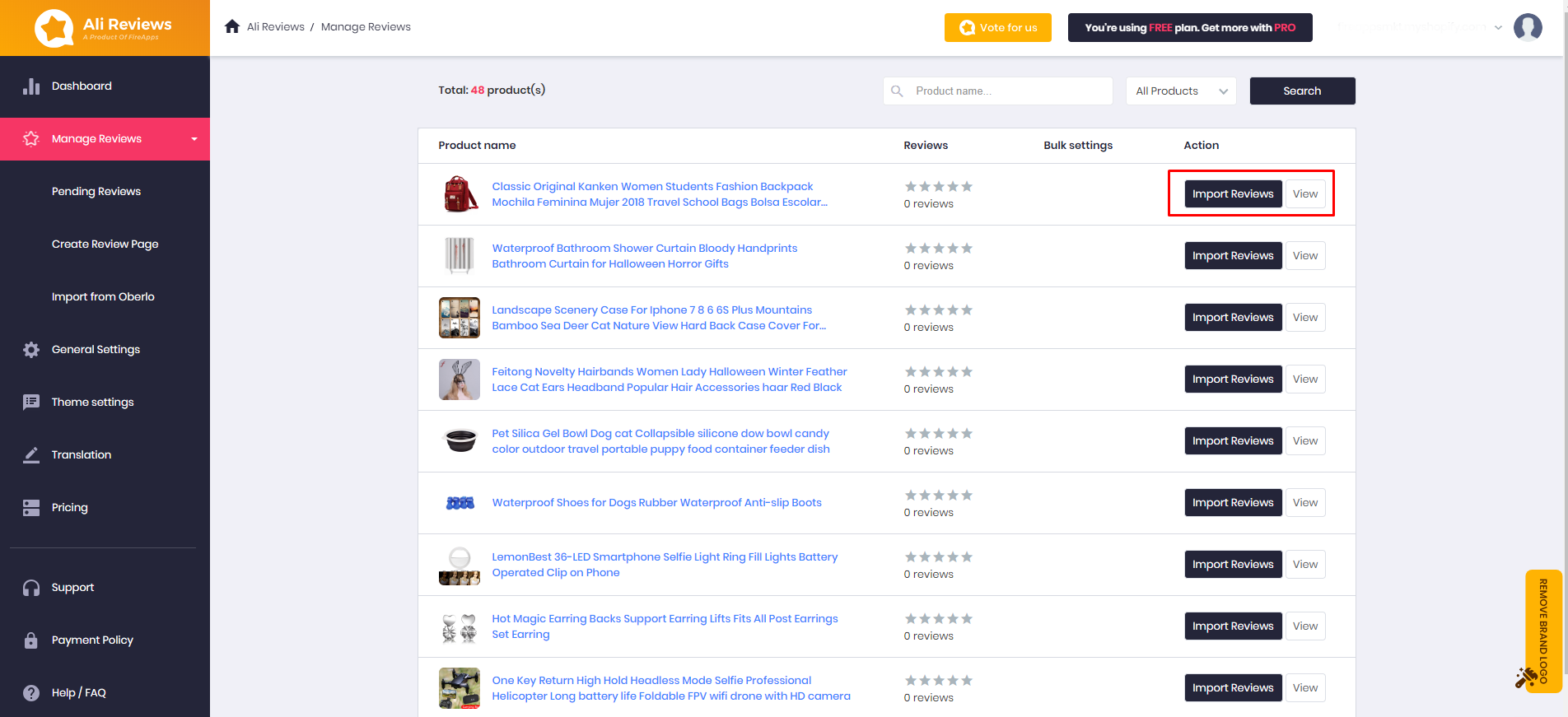Open the account dropdown chevron

[1498, 27]
